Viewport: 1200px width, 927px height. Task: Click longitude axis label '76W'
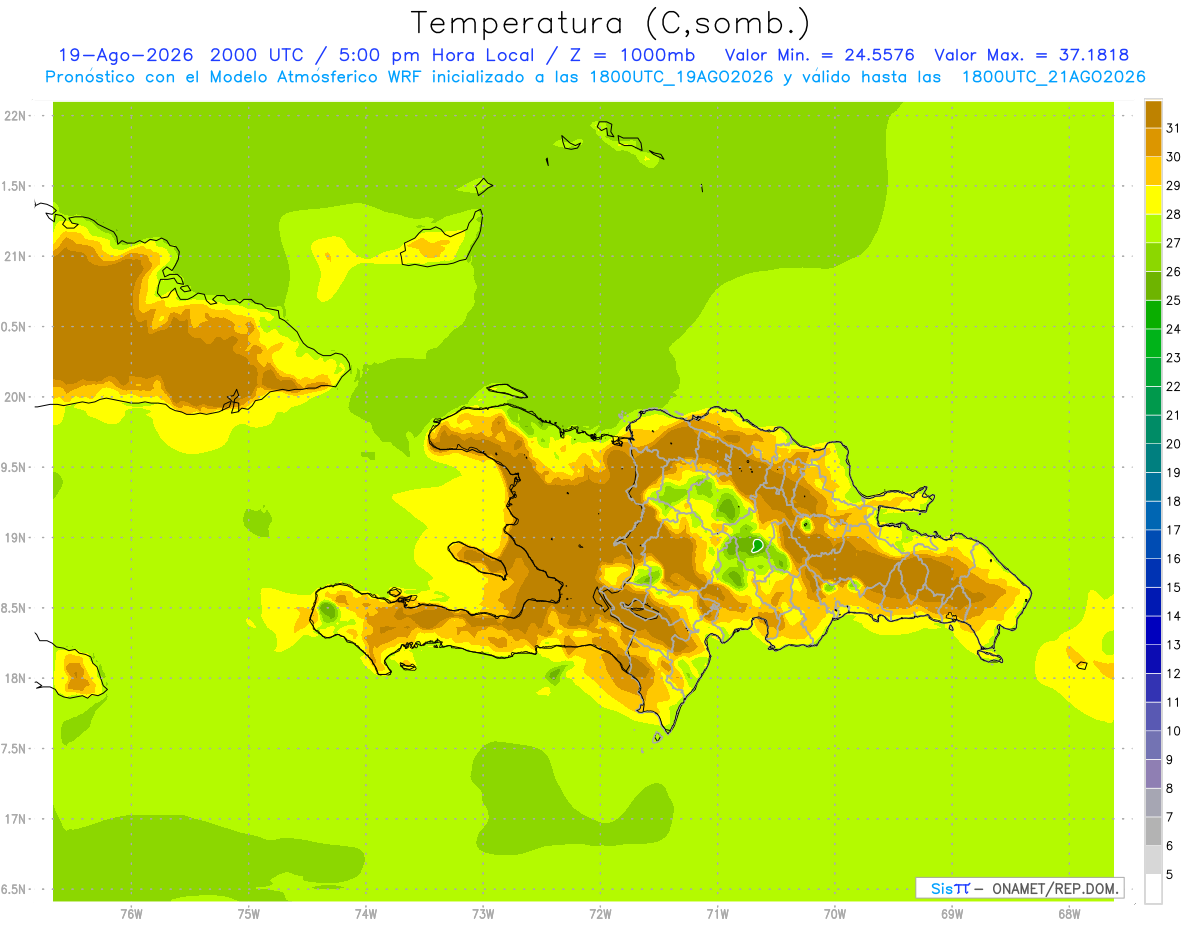pos(131,914)
